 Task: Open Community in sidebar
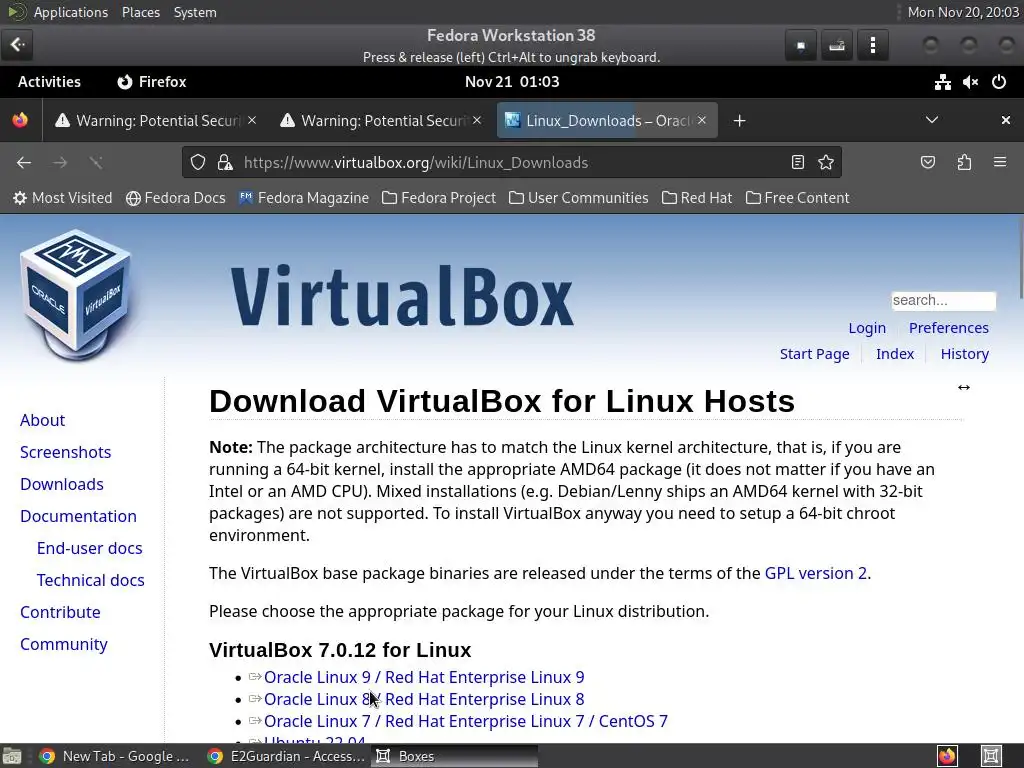[x=63, y=644]
